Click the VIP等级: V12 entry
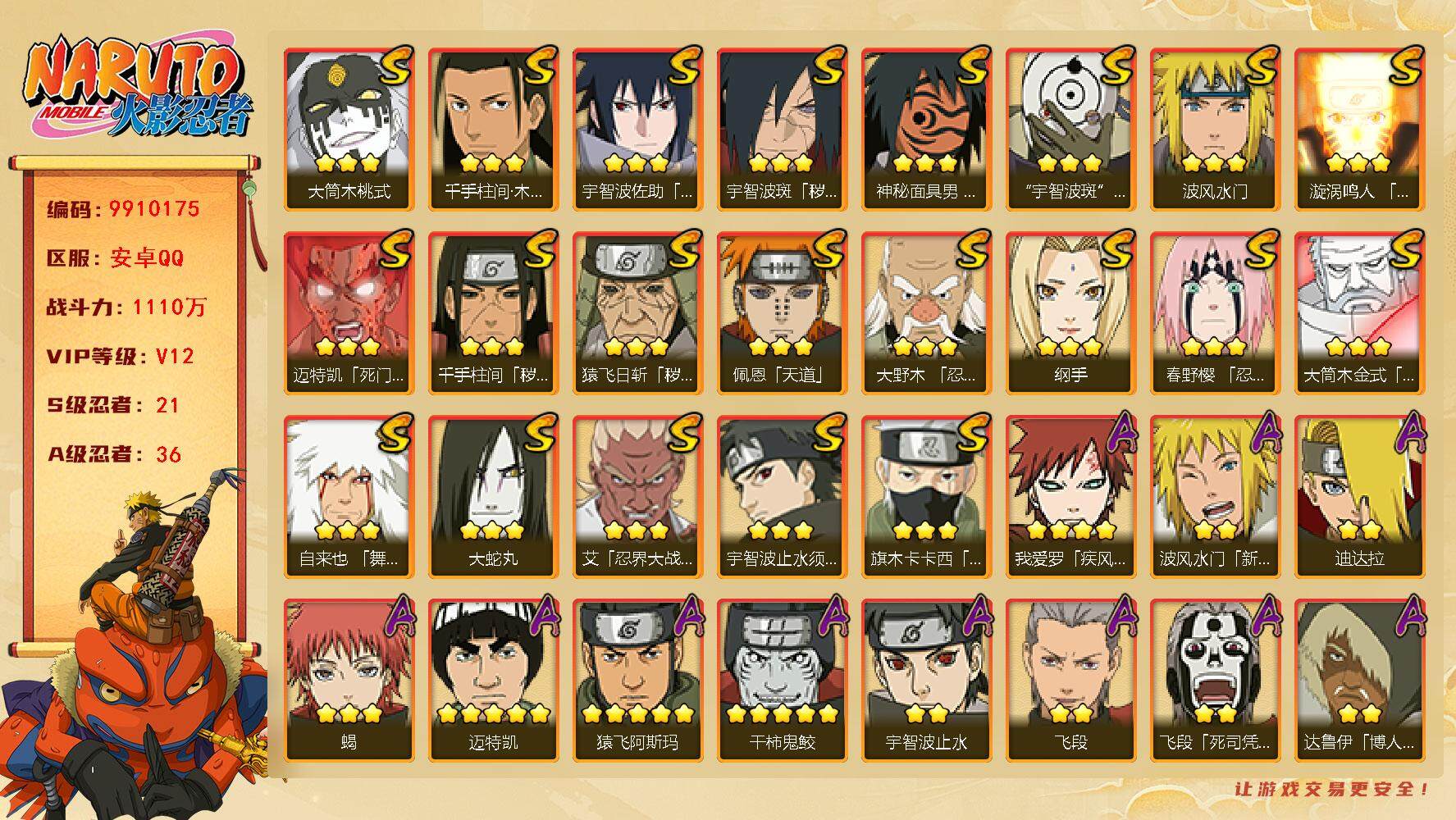This screenshot has height=820, width=1456. (x=121, y=357)
